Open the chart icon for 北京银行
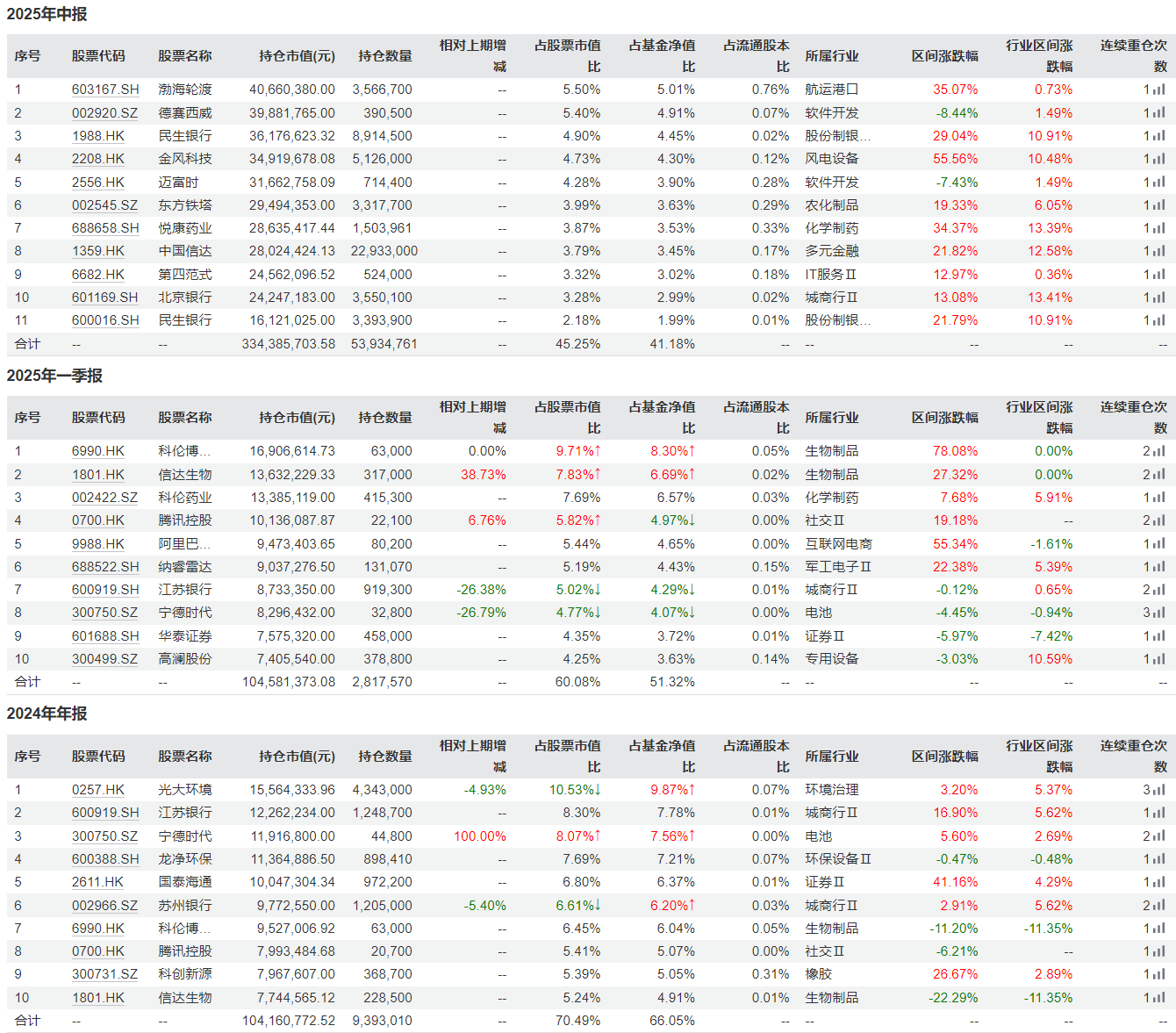The height and width of the screenshot is (1033, 1176). [x=1159, y=298]
